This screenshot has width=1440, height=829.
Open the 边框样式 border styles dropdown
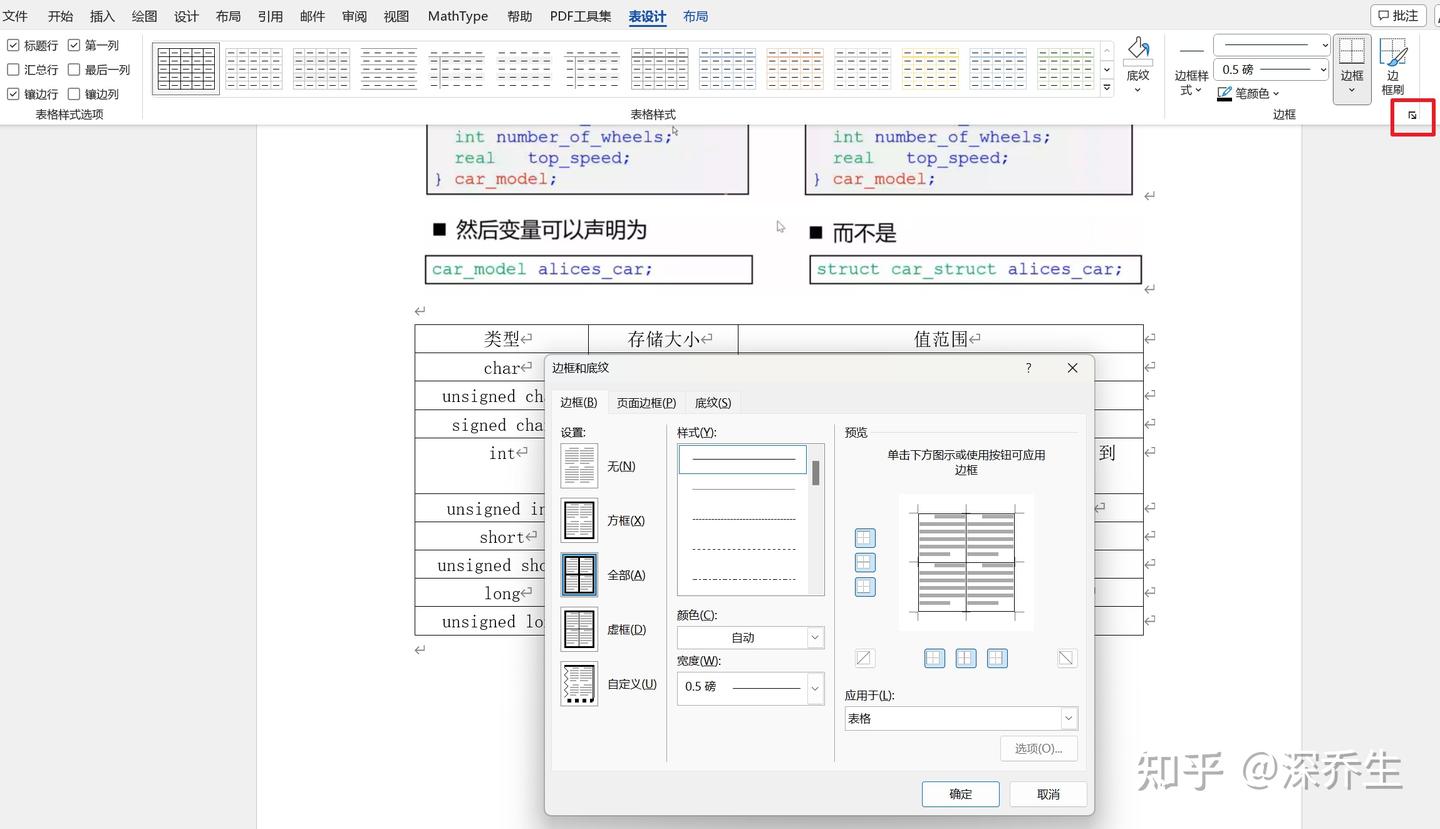1191,68
